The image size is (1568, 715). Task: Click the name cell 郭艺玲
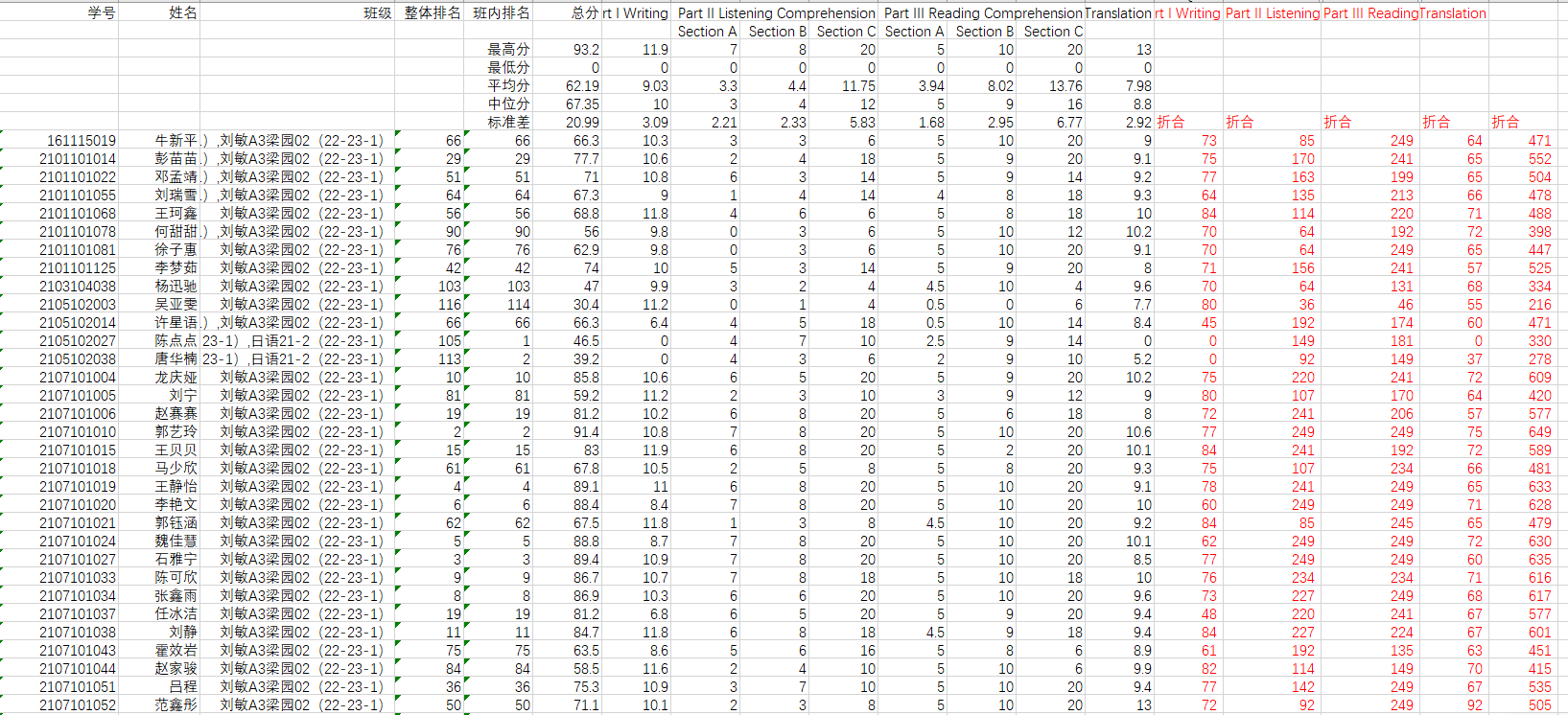(x=176, y=432)
